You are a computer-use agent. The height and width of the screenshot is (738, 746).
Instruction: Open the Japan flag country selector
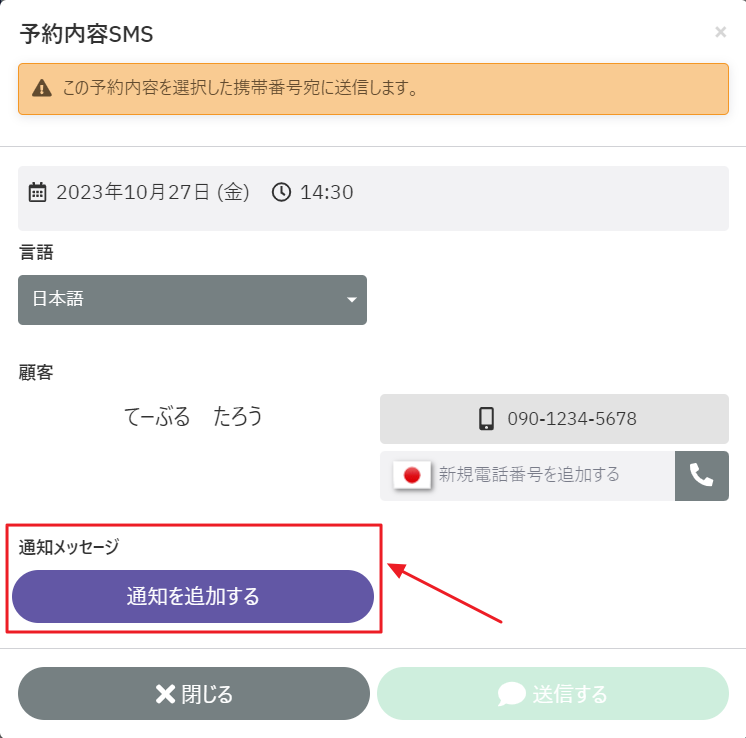coord(411,475)
